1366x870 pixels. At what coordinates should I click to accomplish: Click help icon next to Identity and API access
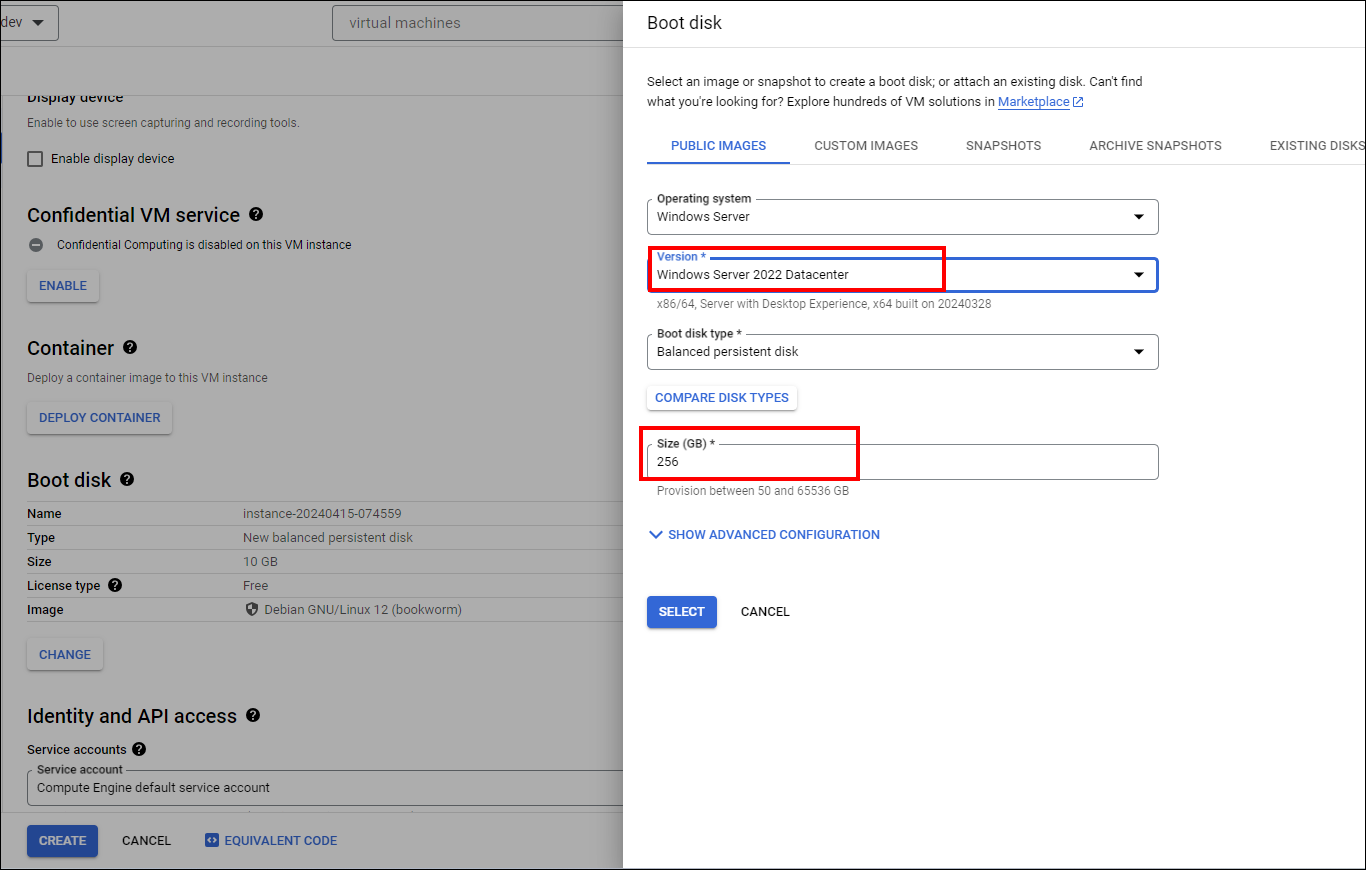[253, 716]
